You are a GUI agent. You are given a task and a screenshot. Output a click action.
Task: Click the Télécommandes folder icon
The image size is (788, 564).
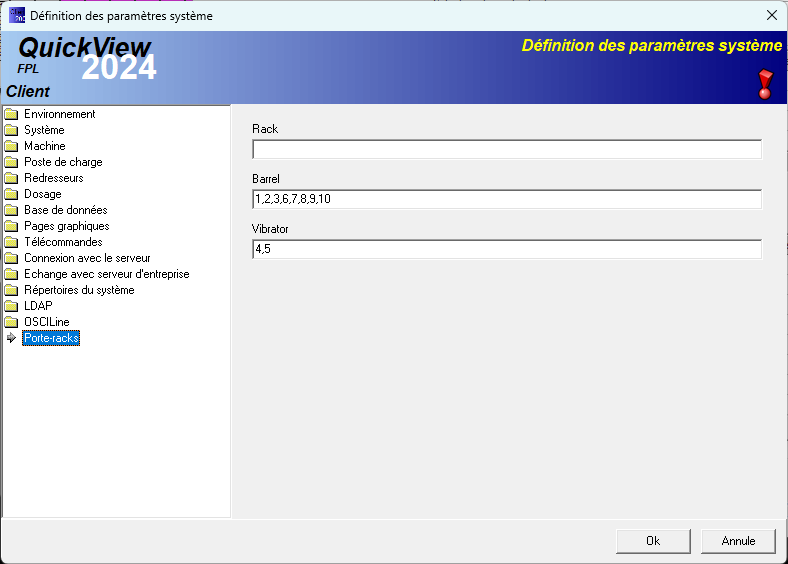tap(11, 242)
